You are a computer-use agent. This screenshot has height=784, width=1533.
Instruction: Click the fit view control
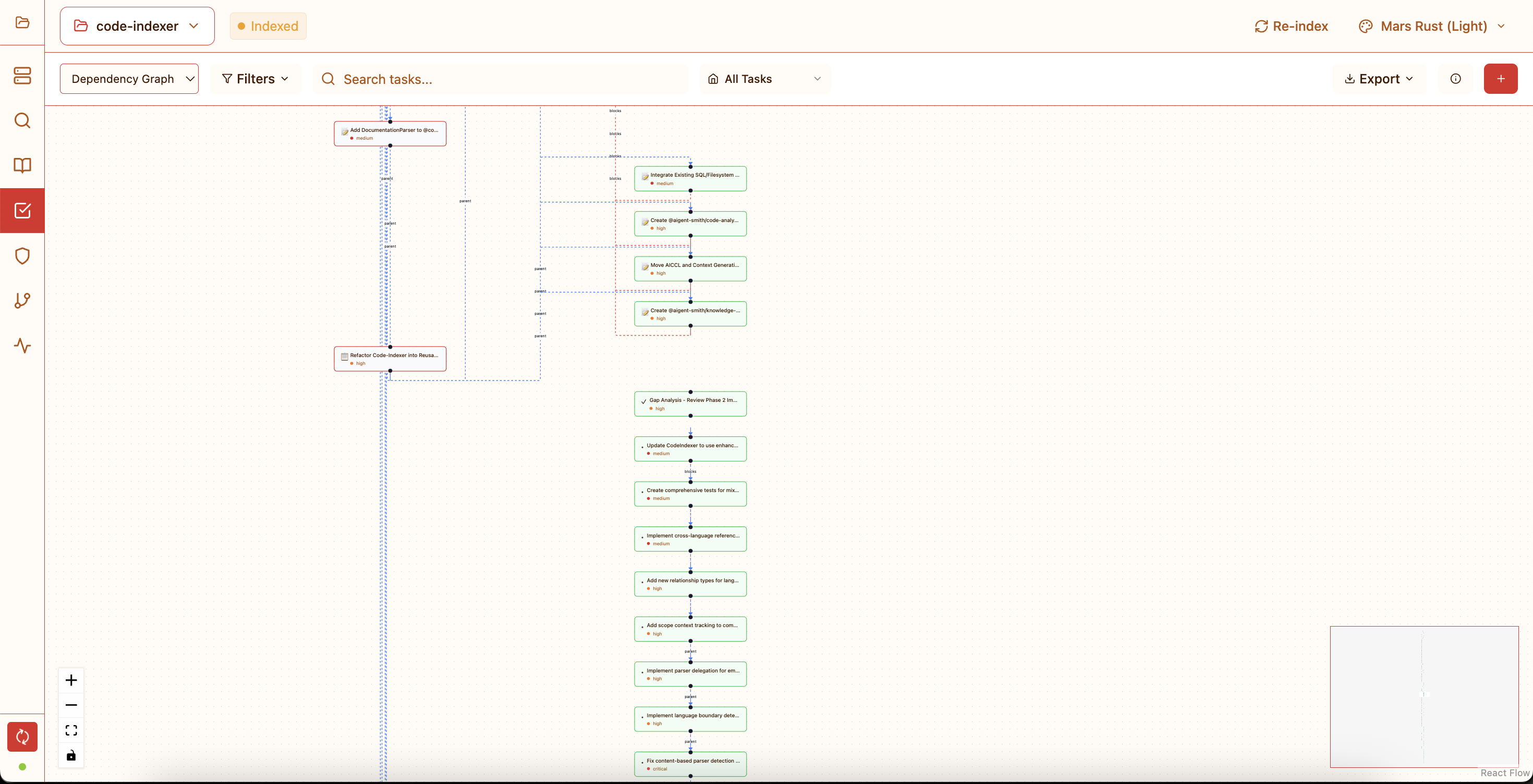coord(71,730)
